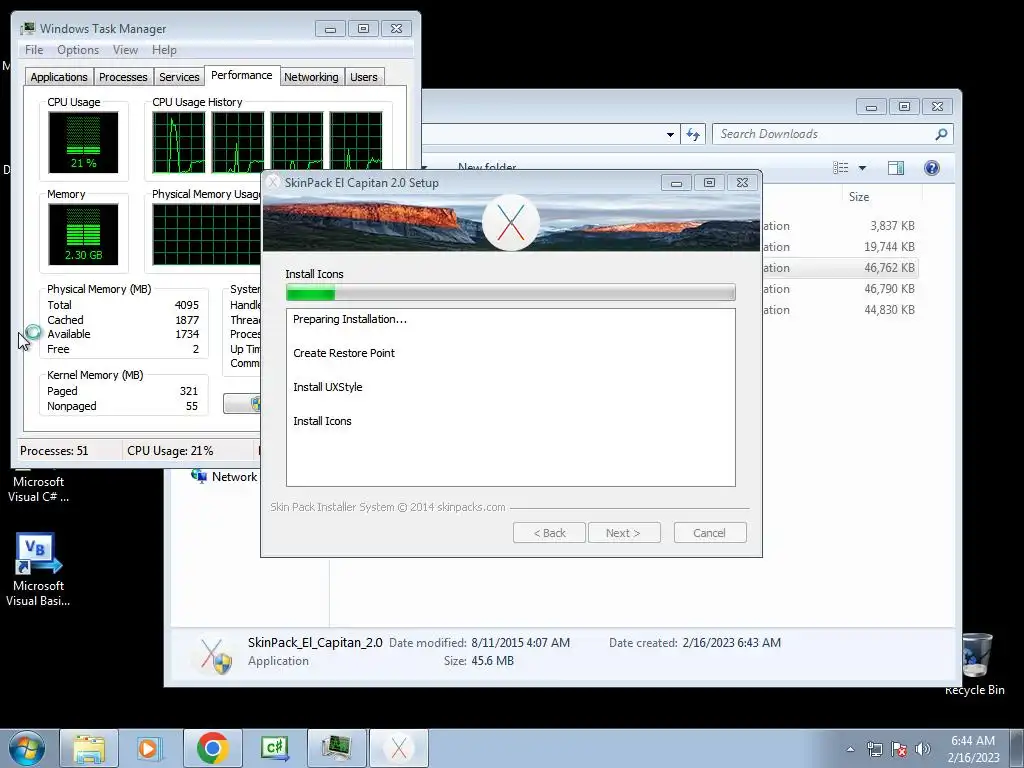Viewport: 1024px width, 768px height.
Task: Select the SkinPack setup taskbar button
Action: (399, 748)
